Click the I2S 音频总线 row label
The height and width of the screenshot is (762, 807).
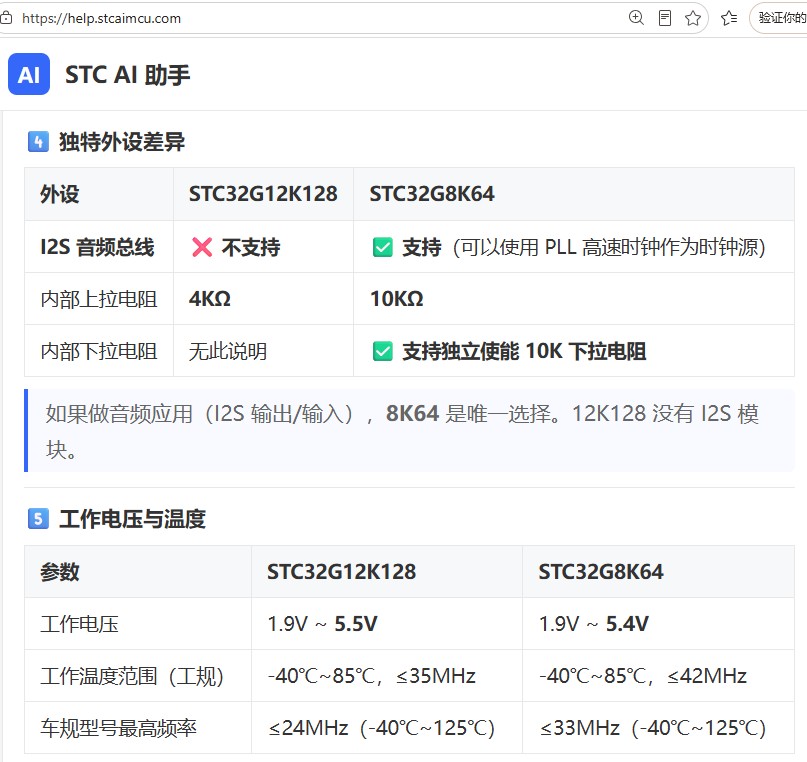(97, 247)
